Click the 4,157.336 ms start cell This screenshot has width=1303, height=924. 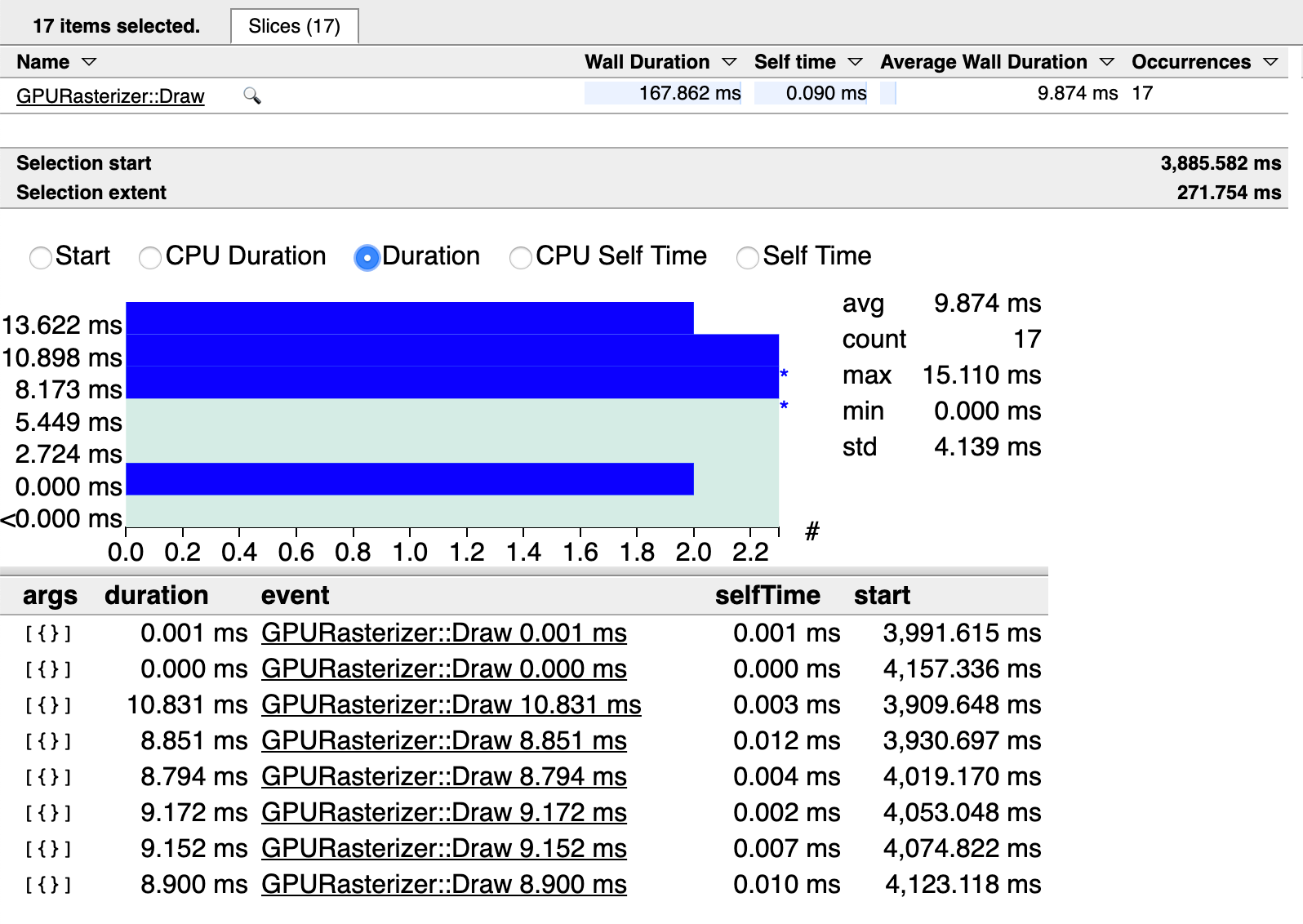(x=962, y=669)
